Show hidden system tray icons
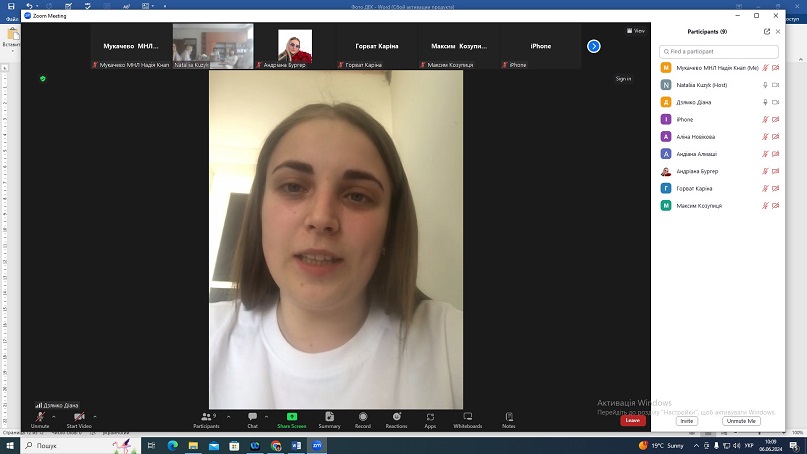This screenshot has width=807, height=454. point(696,446)
